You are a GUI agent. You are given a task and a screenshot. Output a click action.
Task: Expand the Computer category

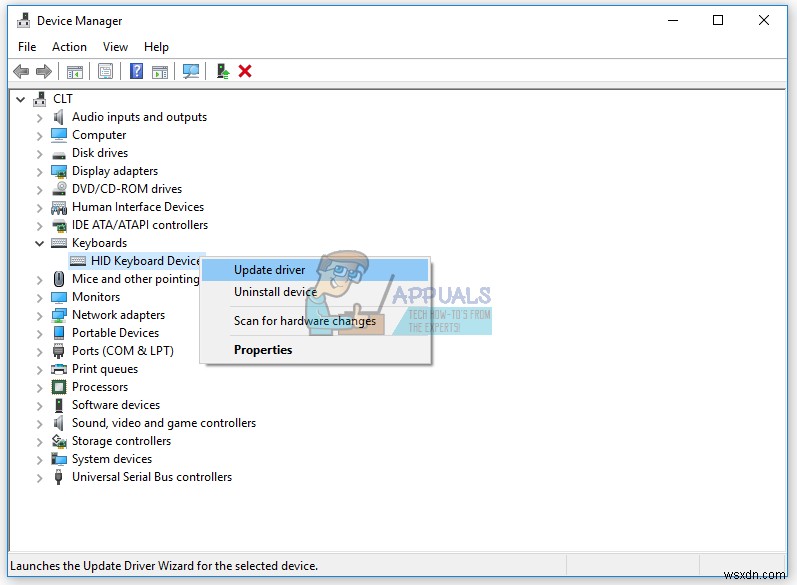click(x=39, y=136)
